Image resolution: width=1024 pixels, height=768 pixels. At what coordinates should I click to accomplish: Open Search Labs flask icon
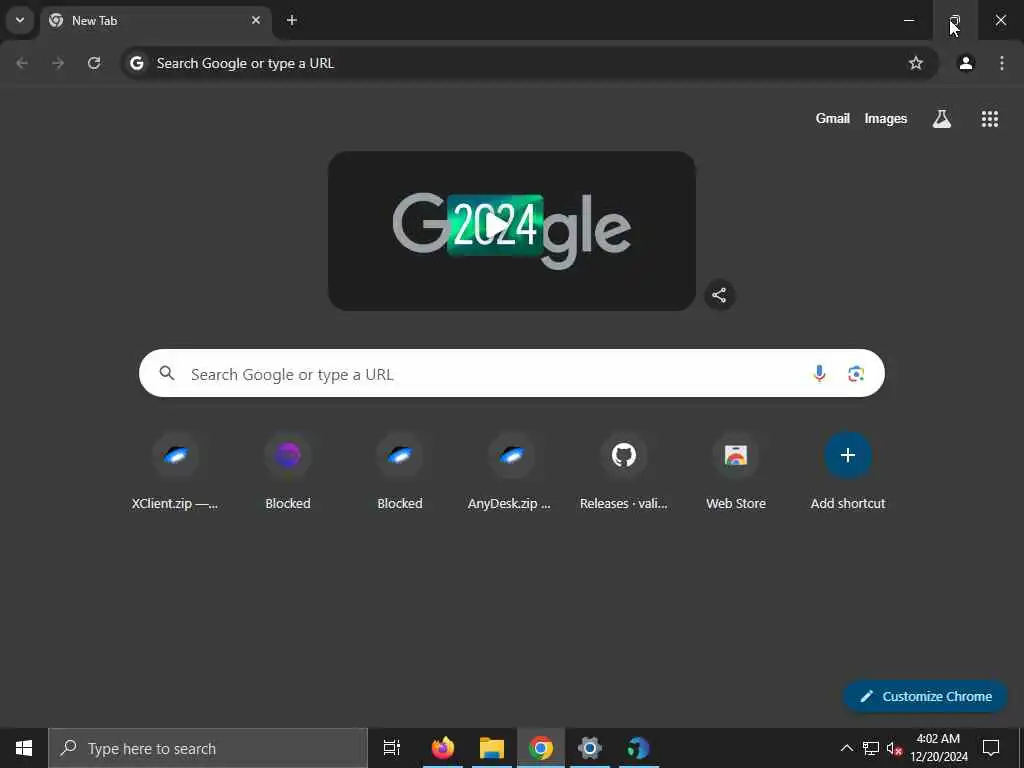[x=941, y=118]
